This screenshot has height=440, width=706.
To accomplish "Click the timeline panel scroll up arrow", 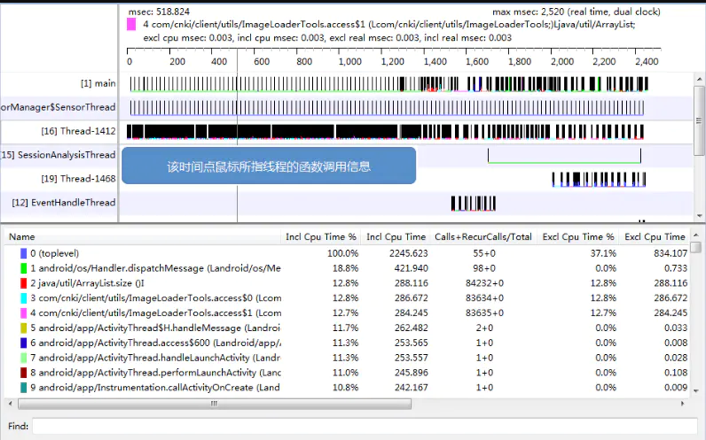I will coord(699,79).
